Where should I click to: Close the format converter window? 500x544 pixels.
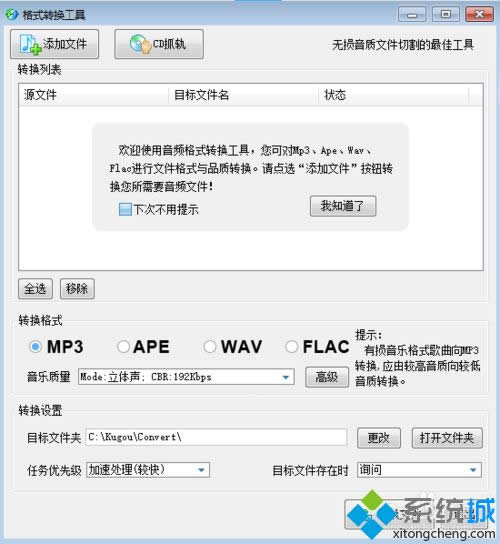tap(479, 14)
